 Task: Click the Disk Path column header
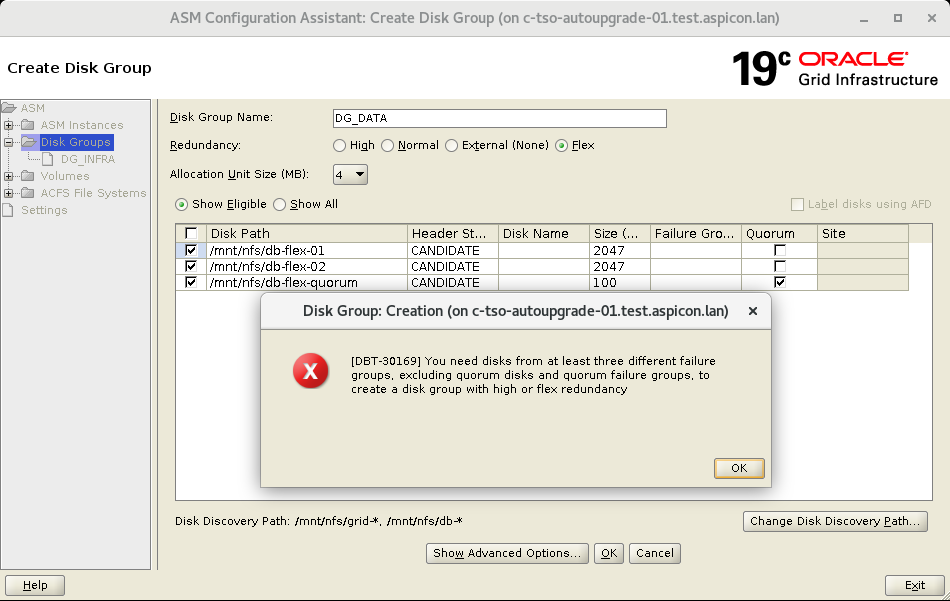(x=307, y=233)
